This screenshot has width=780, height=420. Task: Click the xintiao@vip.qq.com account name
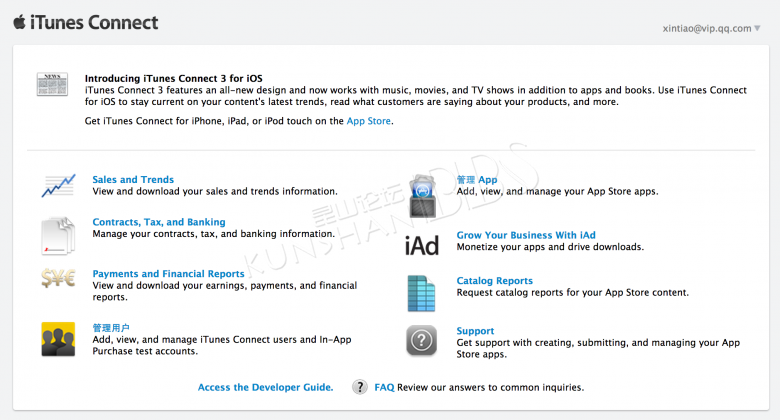click(x=707, y=28)
